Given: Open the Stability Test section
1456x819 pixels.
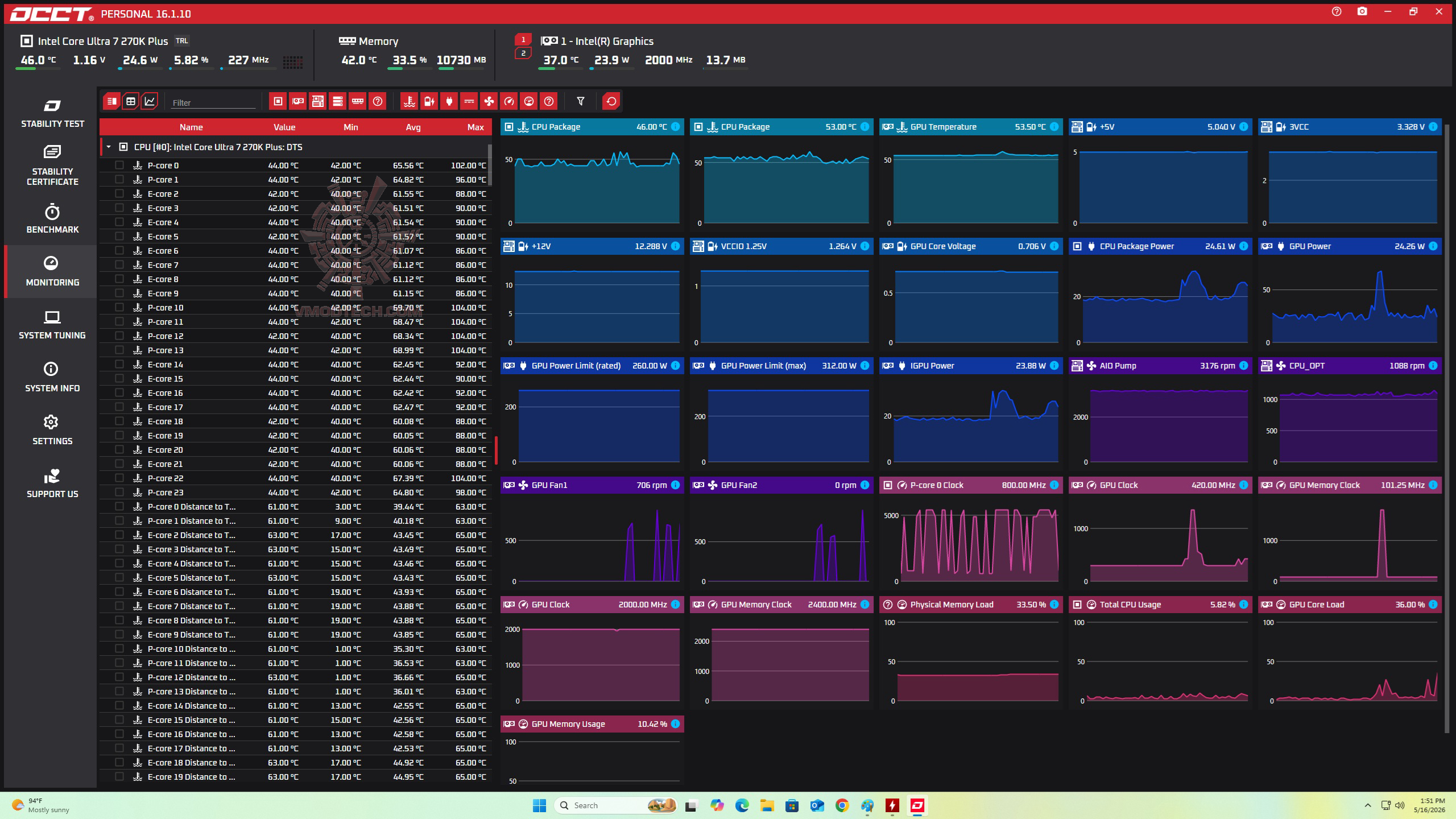Looking at the screenshot, I should 52,114.
